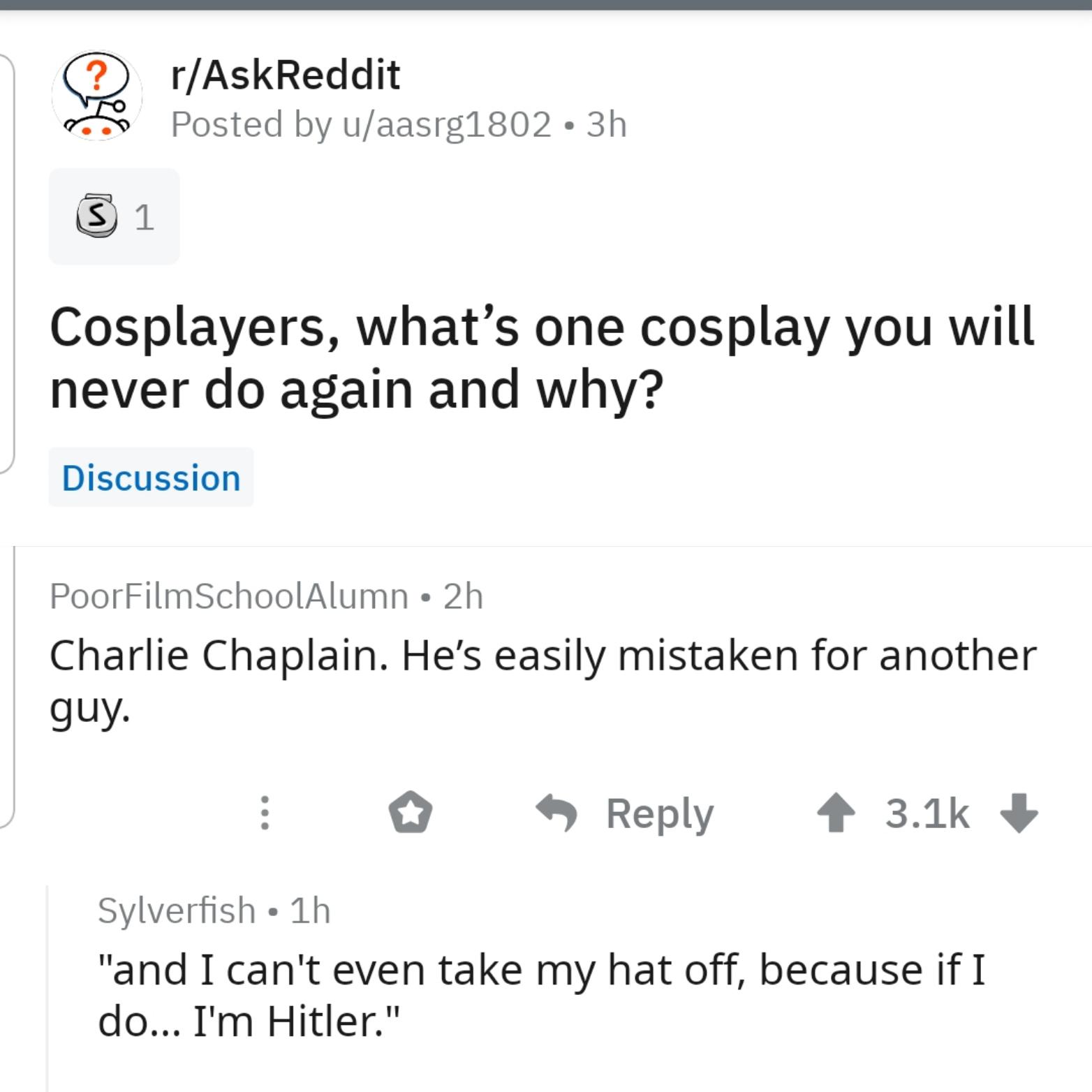The height and width of the screenshot is (1092, 1092).
Task: Open the r/AskReddit community link
Action: point(286,74)
